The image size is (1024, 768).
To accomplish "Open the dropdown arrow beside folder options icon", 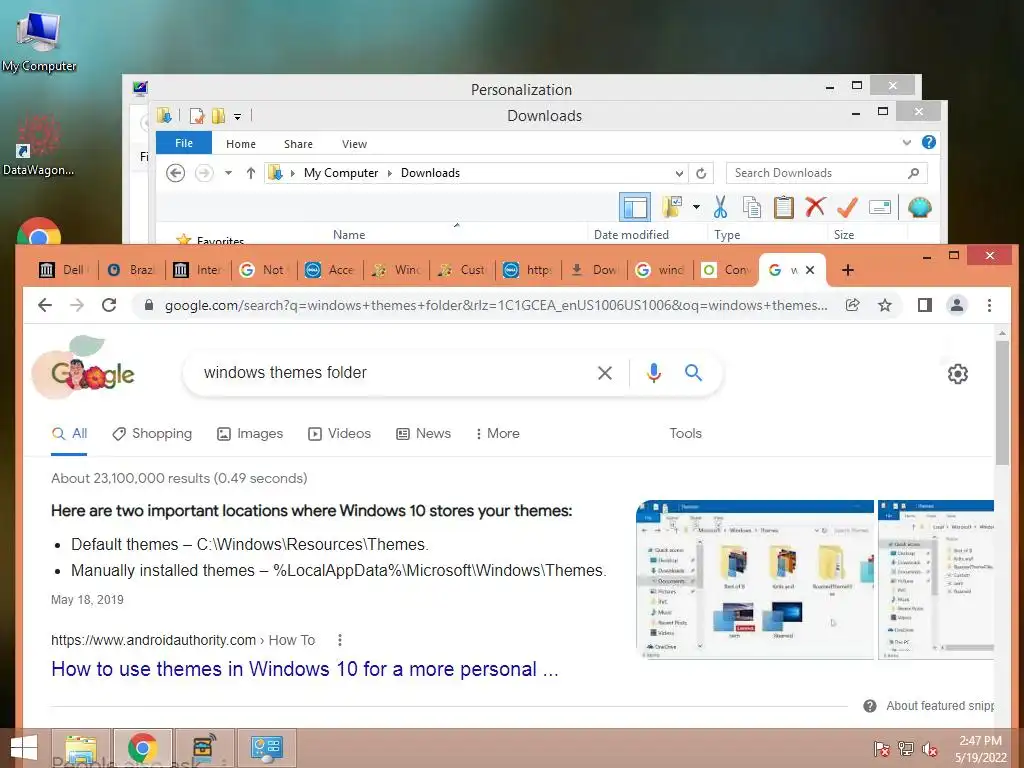I will pos(696,208).
